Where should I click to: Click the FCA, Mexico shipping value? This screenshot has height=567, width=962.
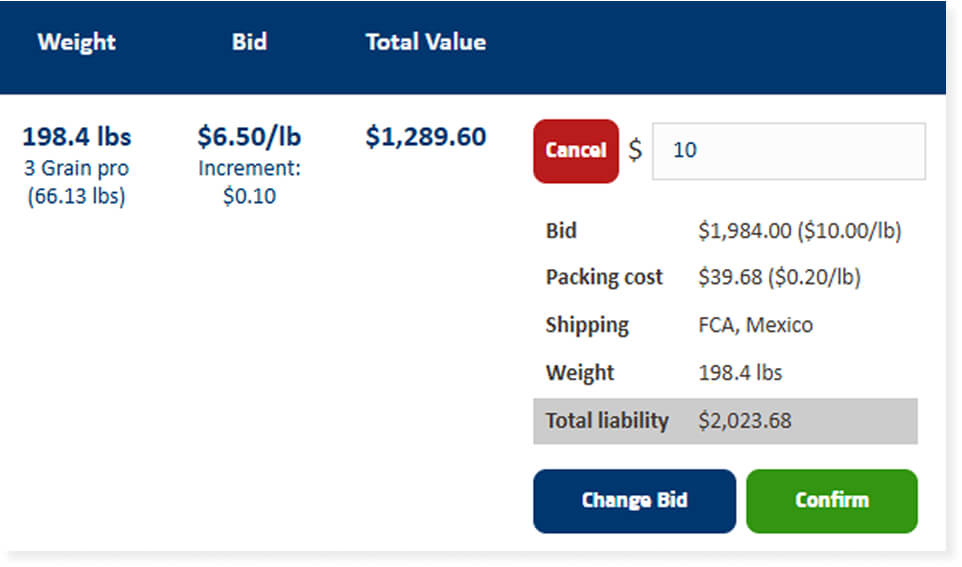coord(755,325)
